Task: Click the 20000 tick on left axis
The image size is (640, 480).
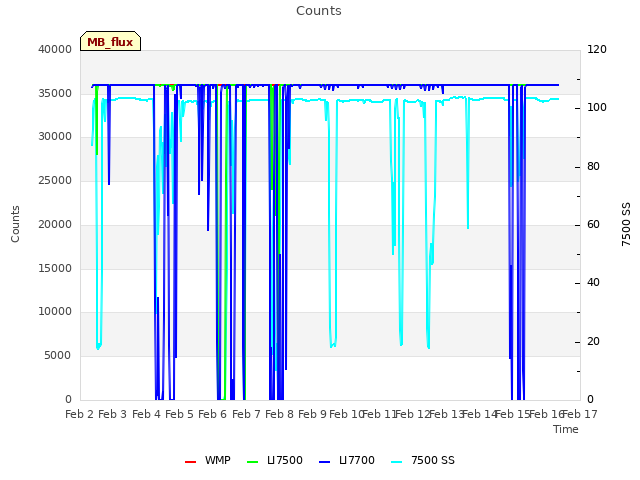Action: pyautogui.click(x=55, y=224)
